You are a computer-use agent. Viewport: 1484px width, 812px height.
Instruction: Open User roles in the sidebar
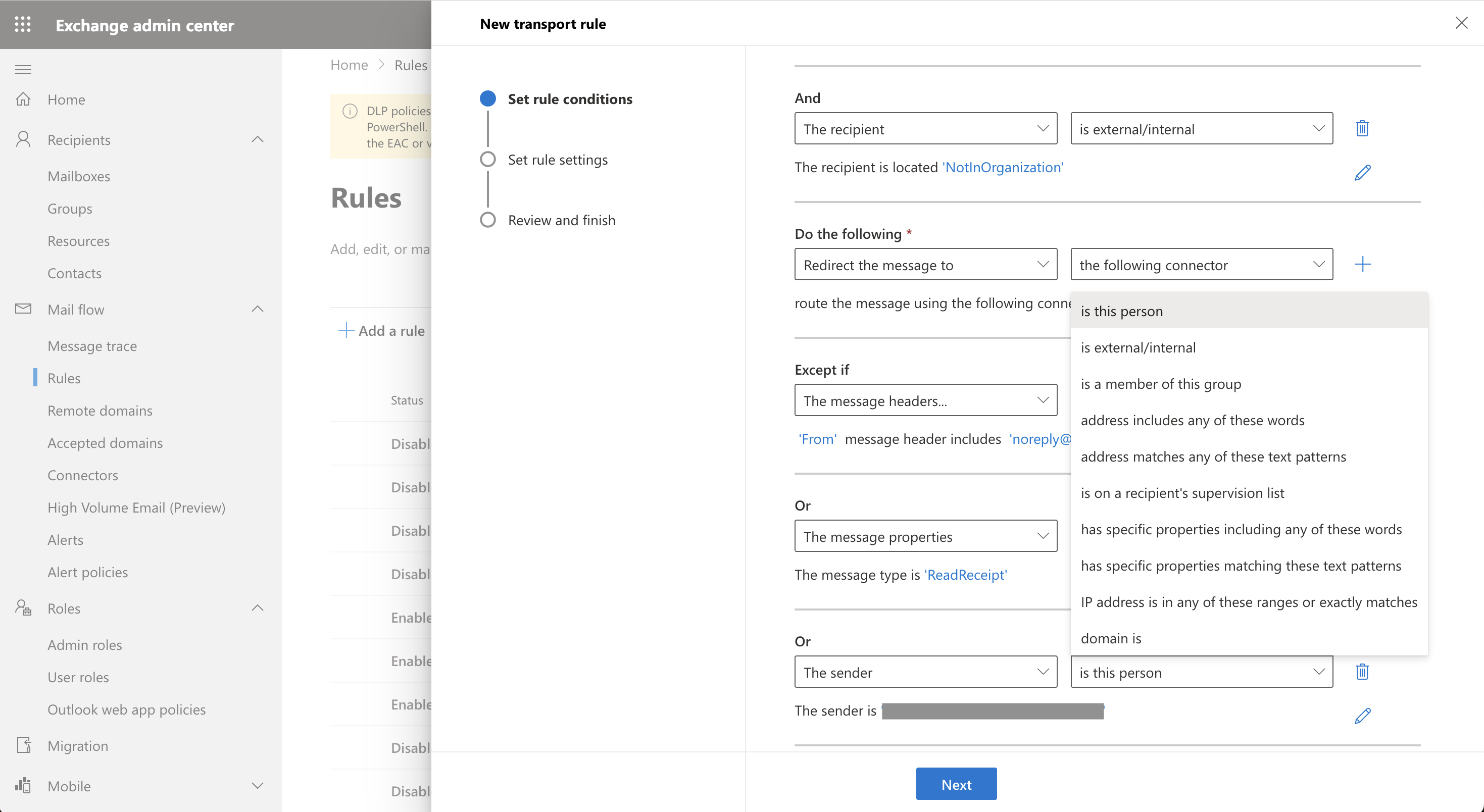(78, 677)
